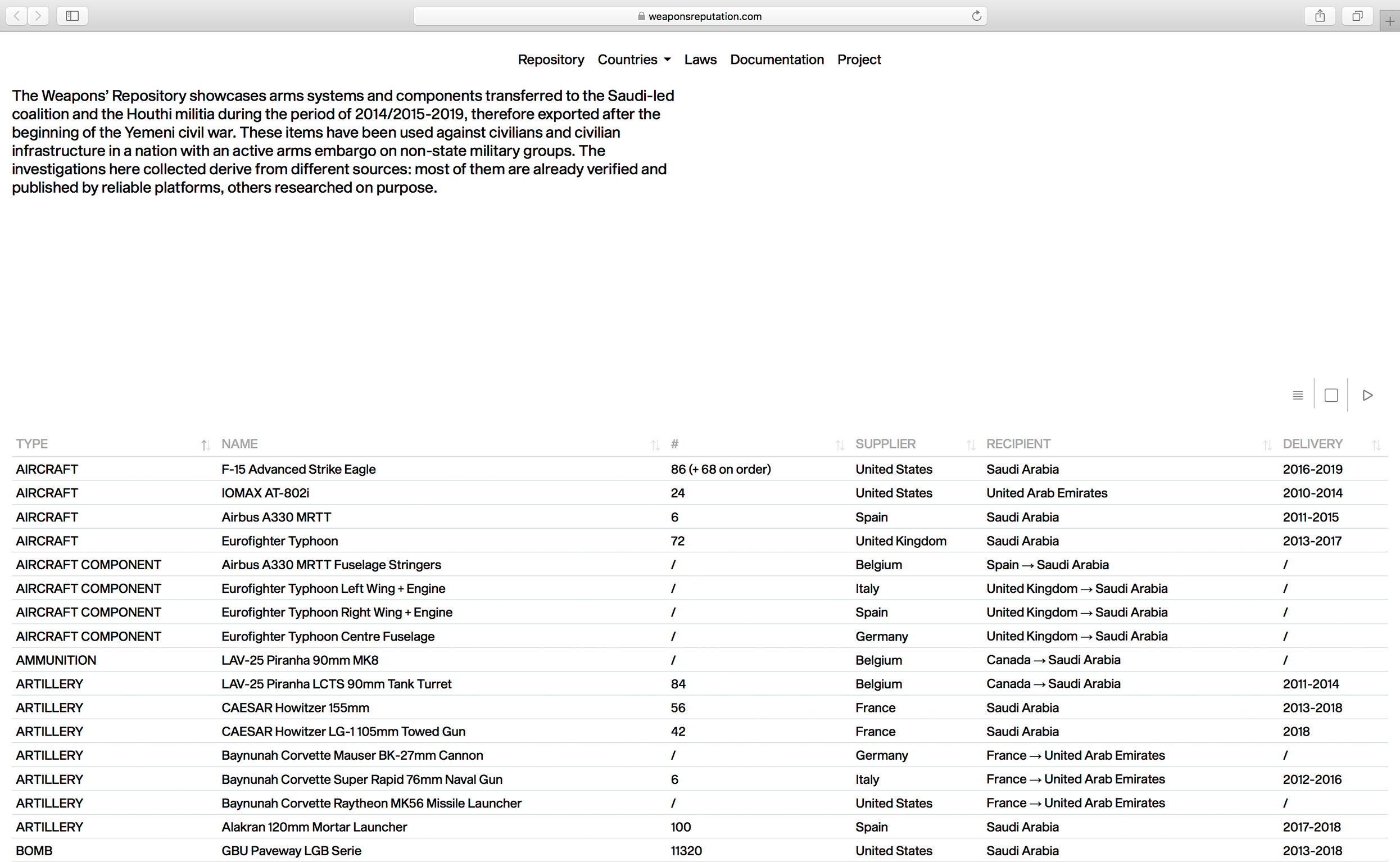The image size is (1400, 862).
Task: Show the Safari tab overview
Action: click(1357, 16)
